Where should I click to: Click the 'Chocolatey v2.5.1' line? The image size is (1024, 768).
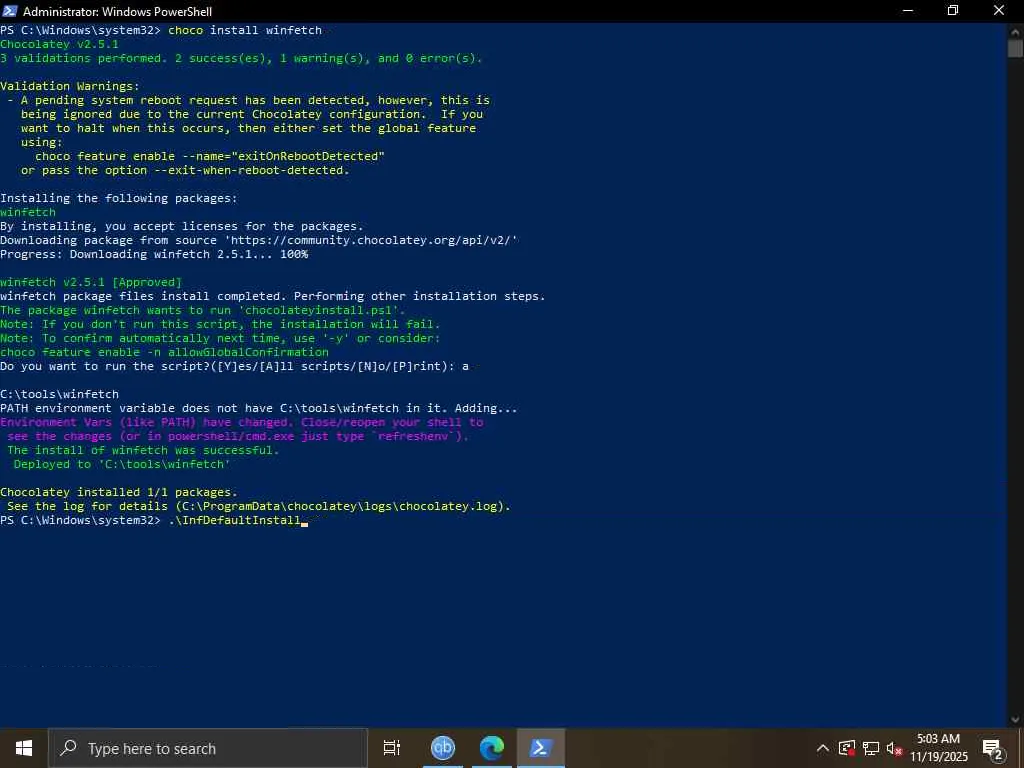pos(59,44)
